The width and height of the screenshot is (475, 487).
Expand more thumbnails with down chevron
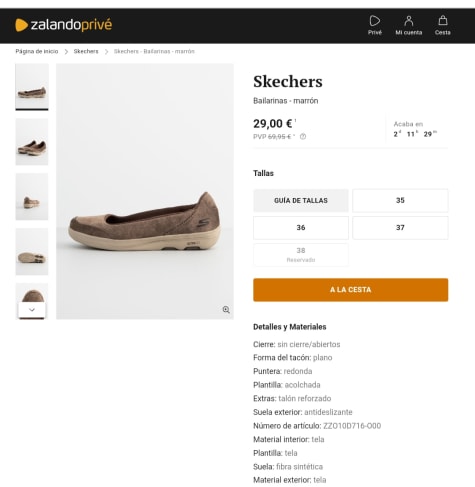[32, 310]
